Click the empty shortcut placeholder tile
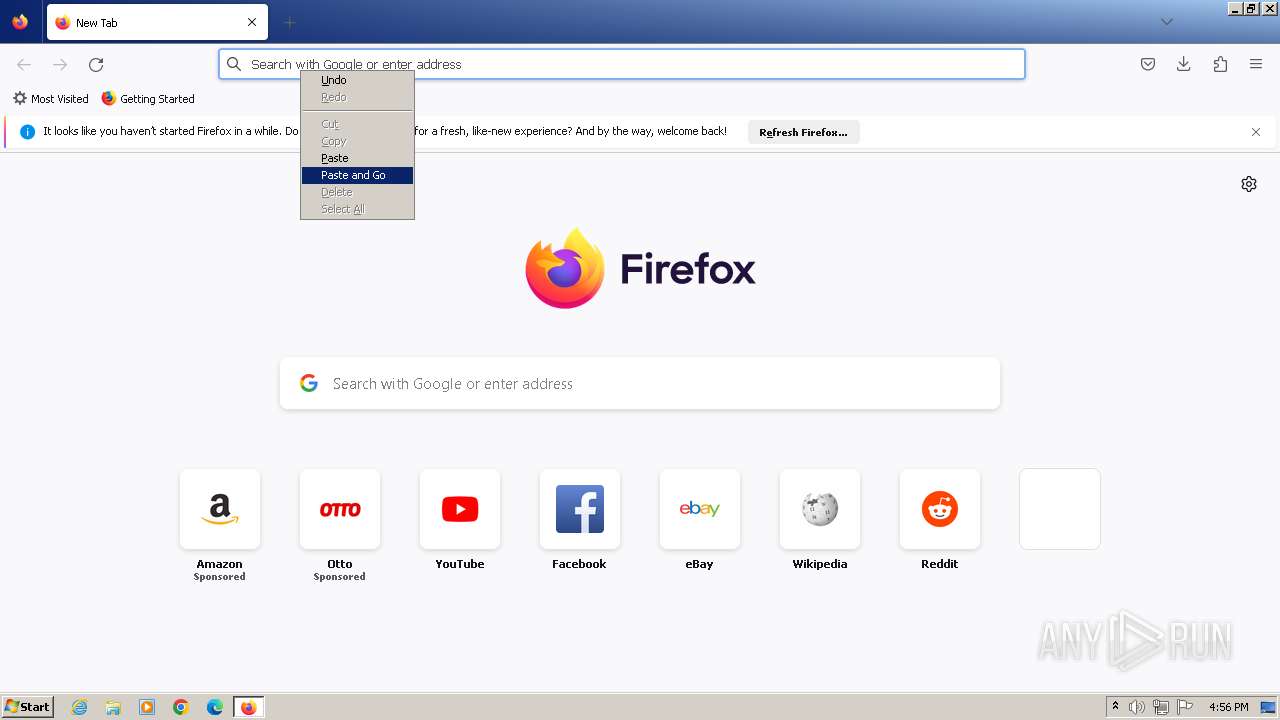1280x720 pixels. tap(1060, 509)
